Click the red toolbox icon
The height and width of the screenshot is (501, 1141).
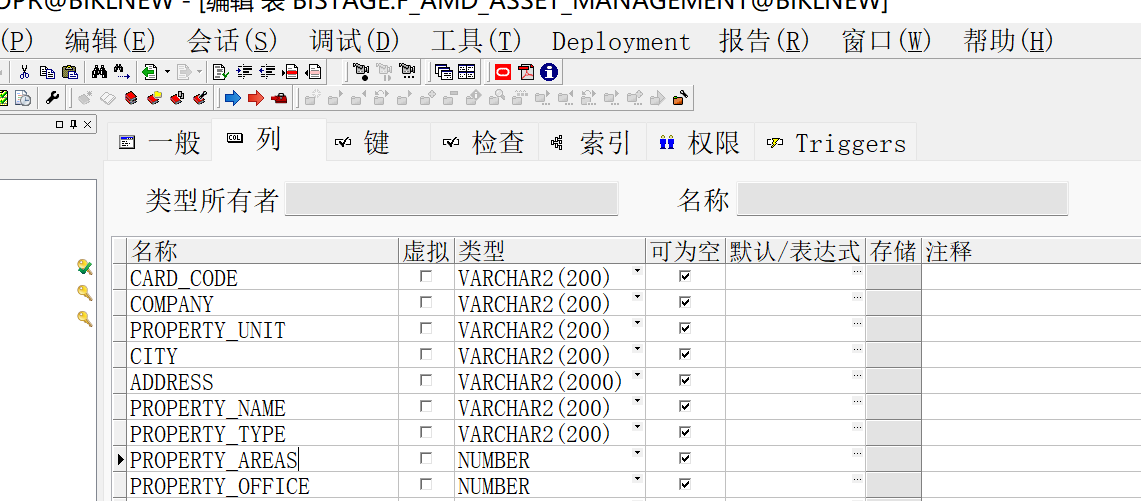(279, 98)
